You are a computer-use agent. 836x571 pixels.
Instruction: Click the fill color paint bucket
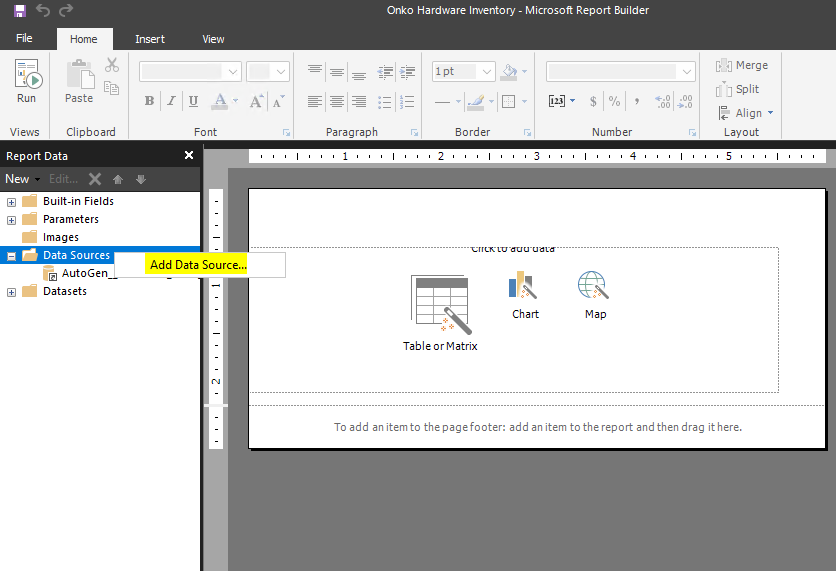point(509,71)
